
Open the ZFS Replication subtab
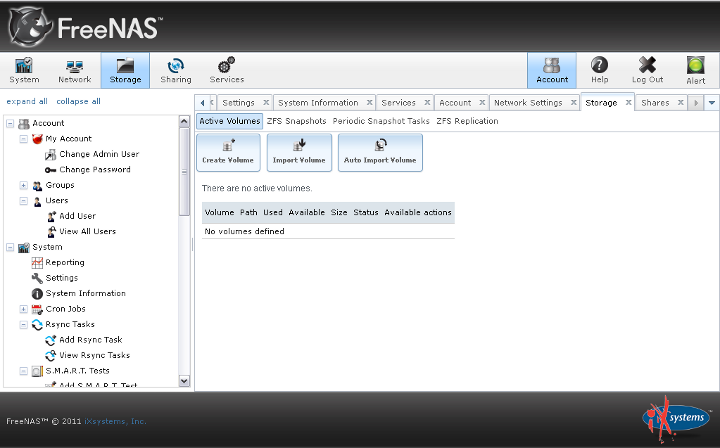(467, 121)
